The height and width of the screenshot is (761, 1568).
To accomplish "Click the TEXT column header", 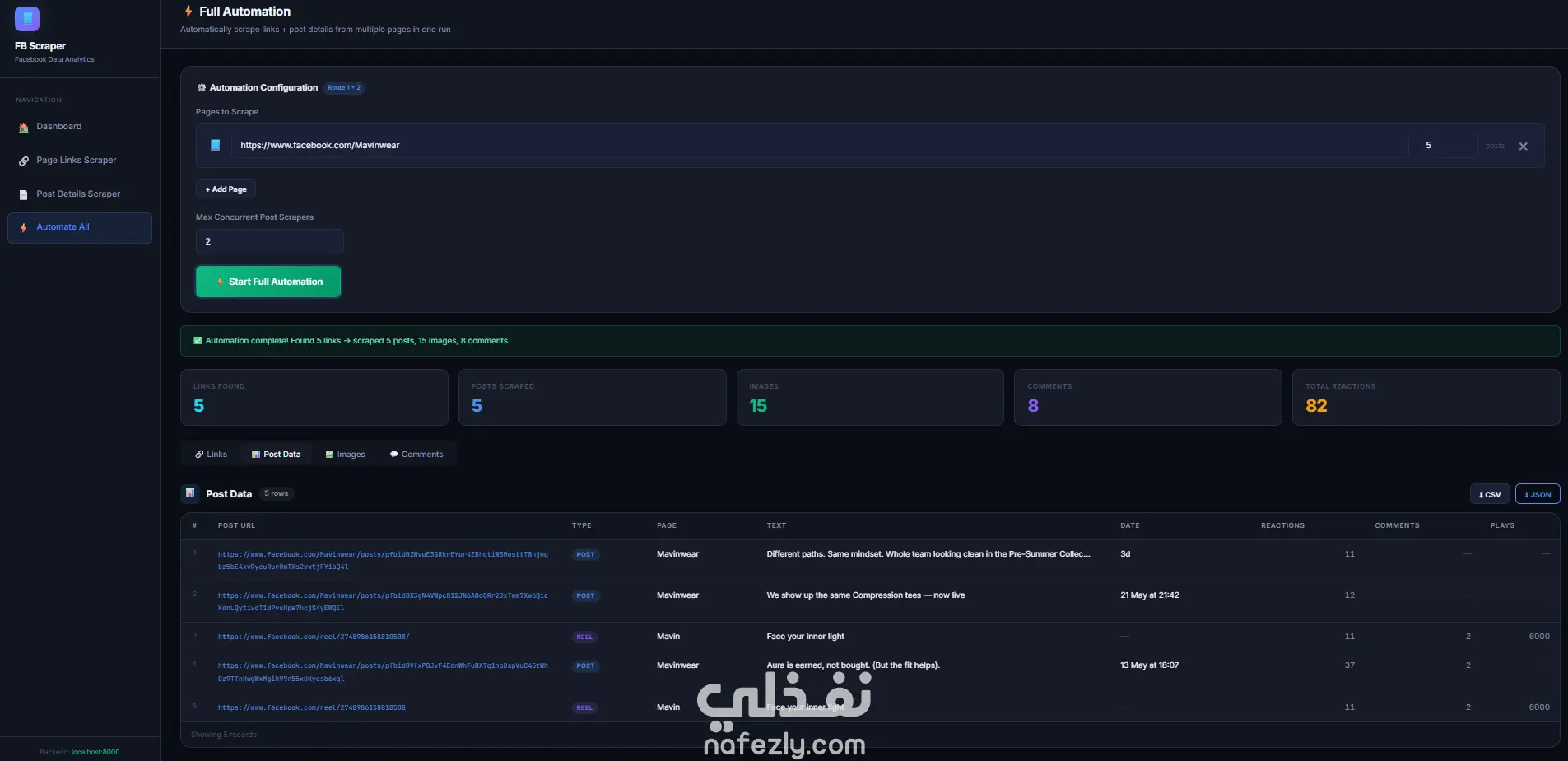I will [776, 525].
